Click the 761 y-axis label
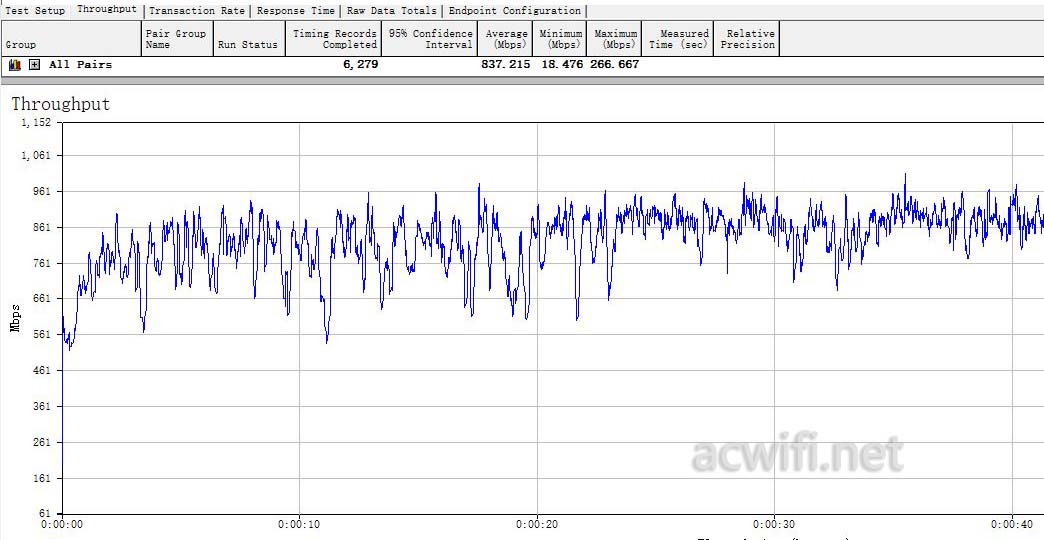 pos(41,264)
